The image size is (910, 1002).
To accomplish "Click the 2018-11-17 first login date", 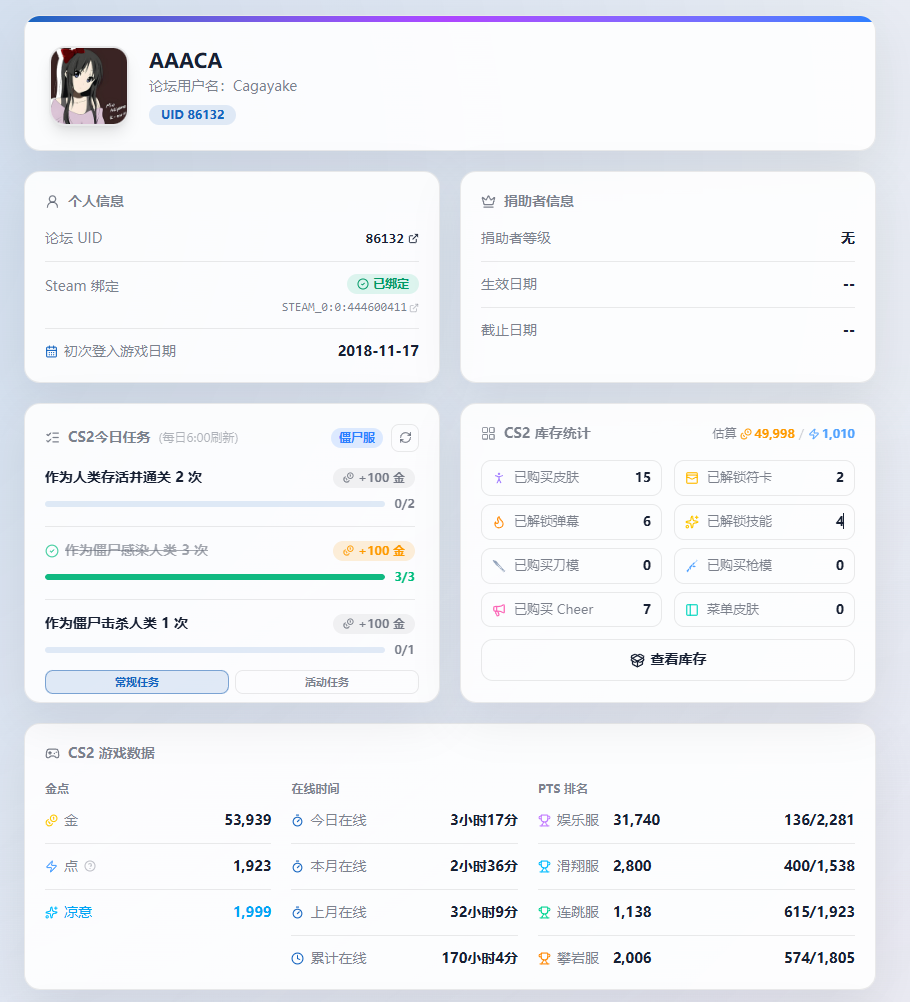I will tap(378, 351).
